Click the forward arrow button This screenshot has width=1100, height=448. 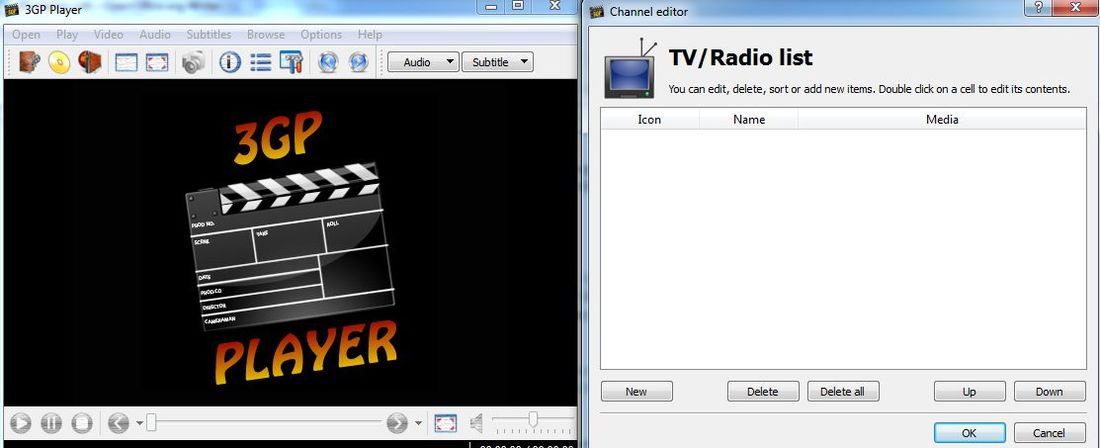[x=397, y=423]
